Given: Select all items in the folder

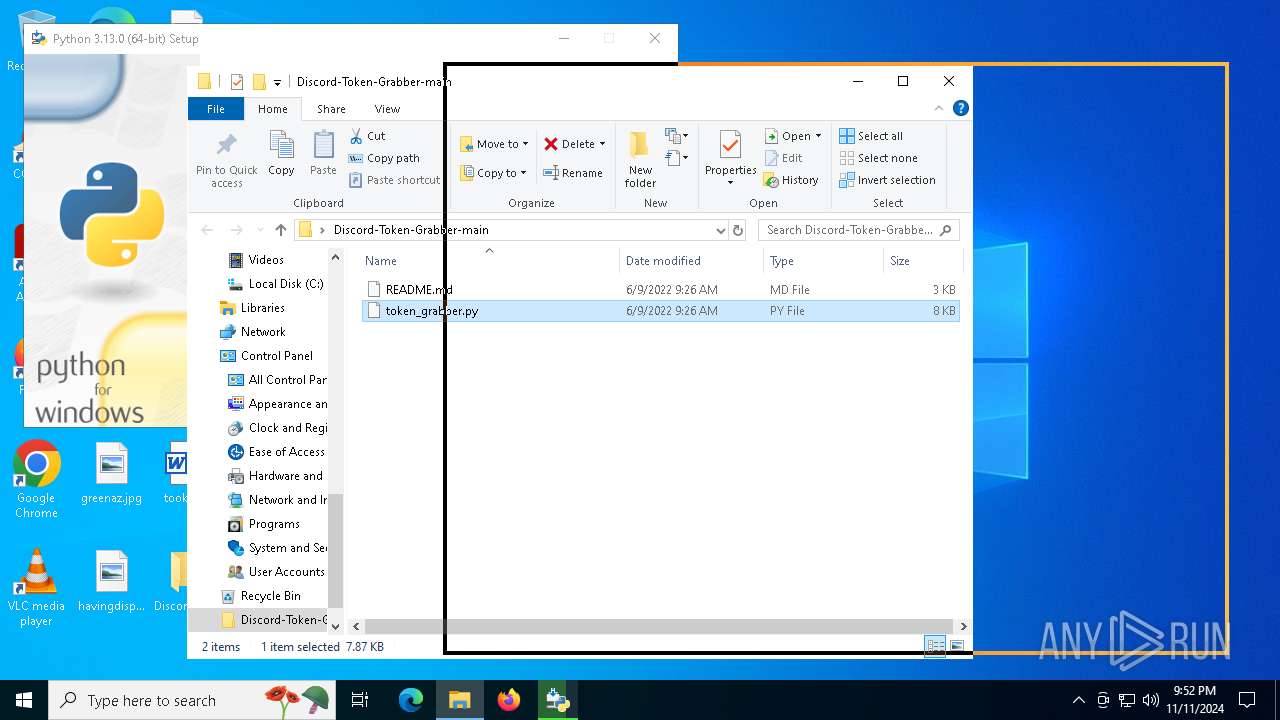Looking at the screenshot, I should pyautogui.click(x=871, y=136).
